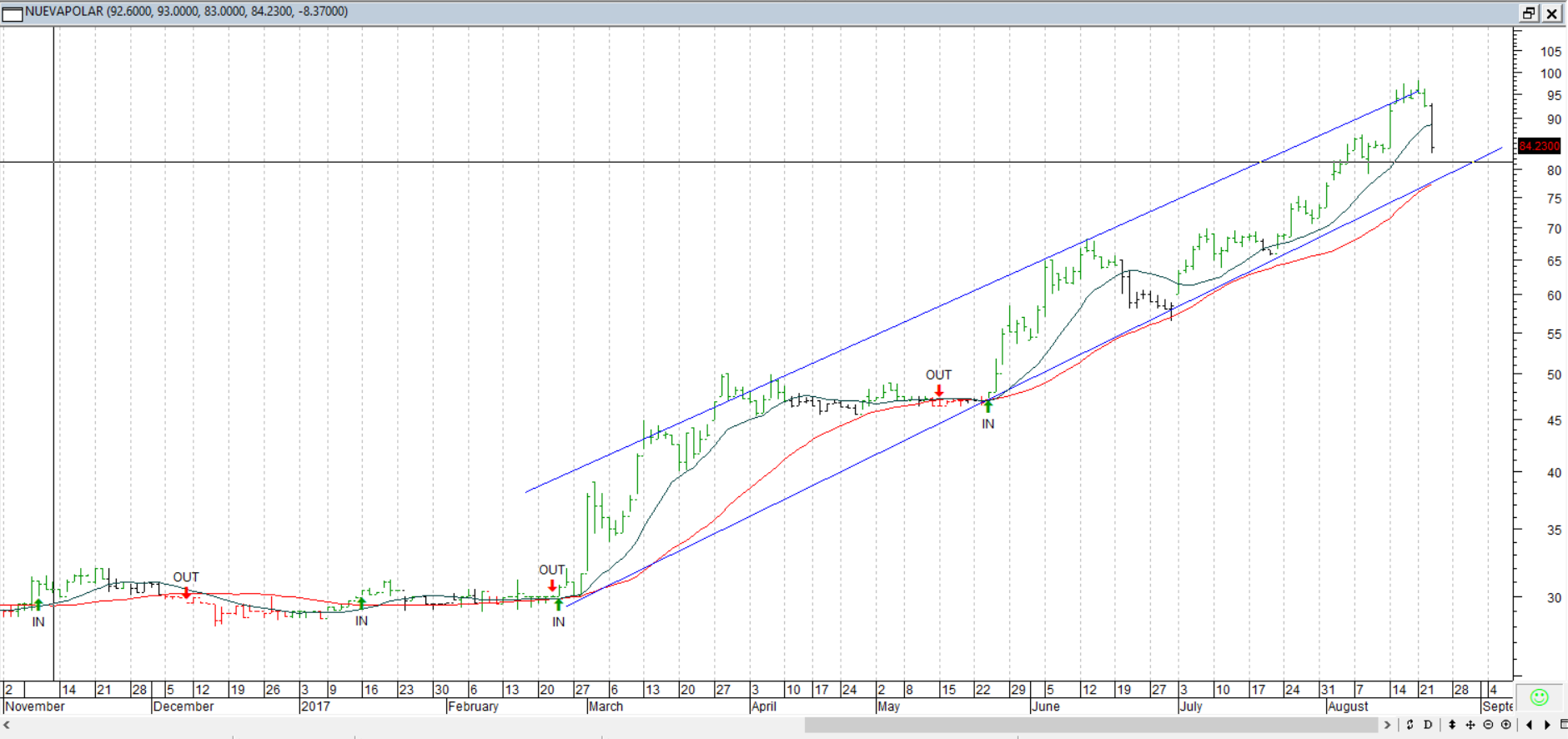Click the OUT signal marker in May
The image size is (1568, 739).
pos(939,390)
